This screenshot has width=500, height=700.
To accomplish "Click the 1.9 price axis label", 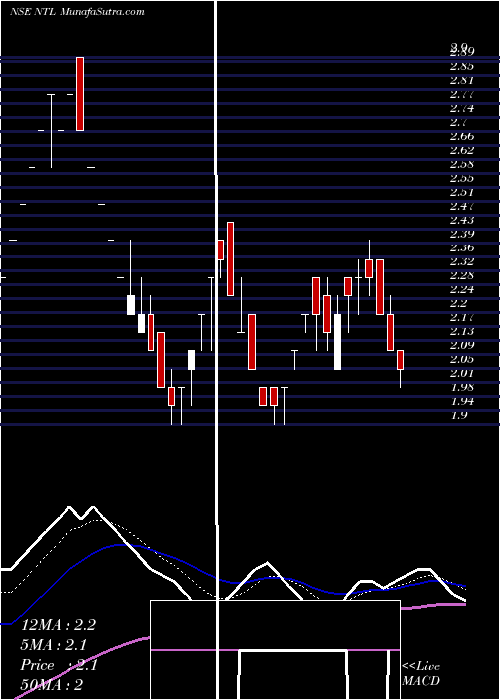I will click(x=458, y=415).
